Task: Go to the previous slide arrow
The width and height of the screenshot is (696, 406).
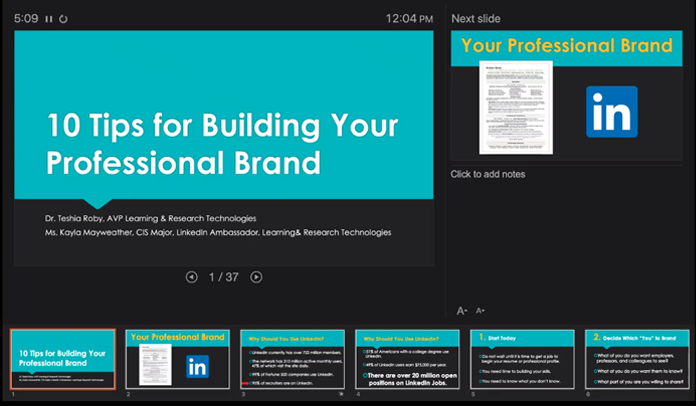Action: (191, 277)
